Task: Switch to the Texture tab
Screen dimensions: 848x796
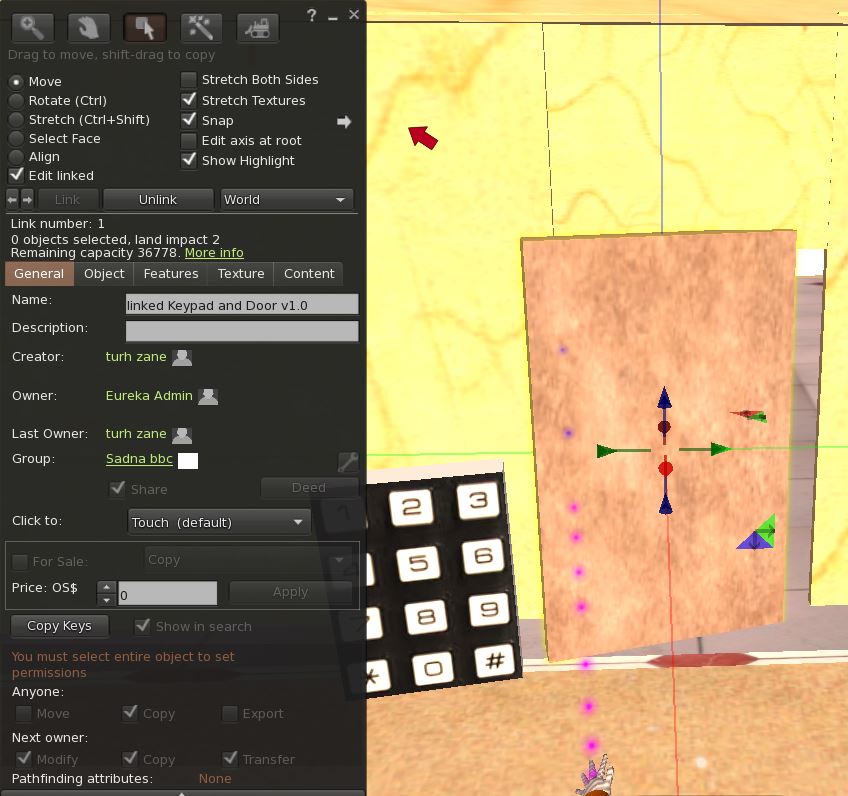Action: (x=241, y=274)
